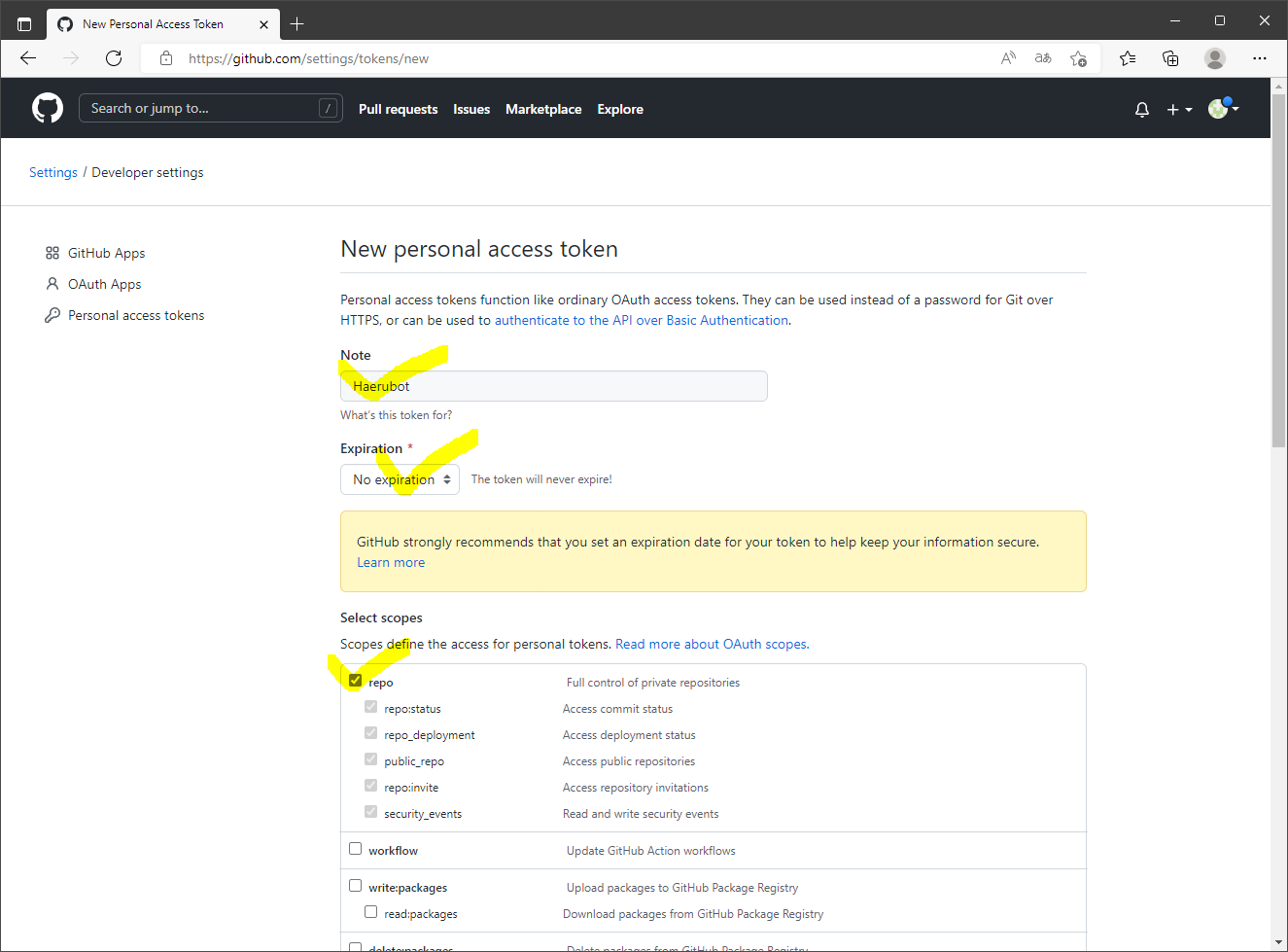Click the browser address bar URL
This screenshot has width=1288, height=952.
click(308, 58)
